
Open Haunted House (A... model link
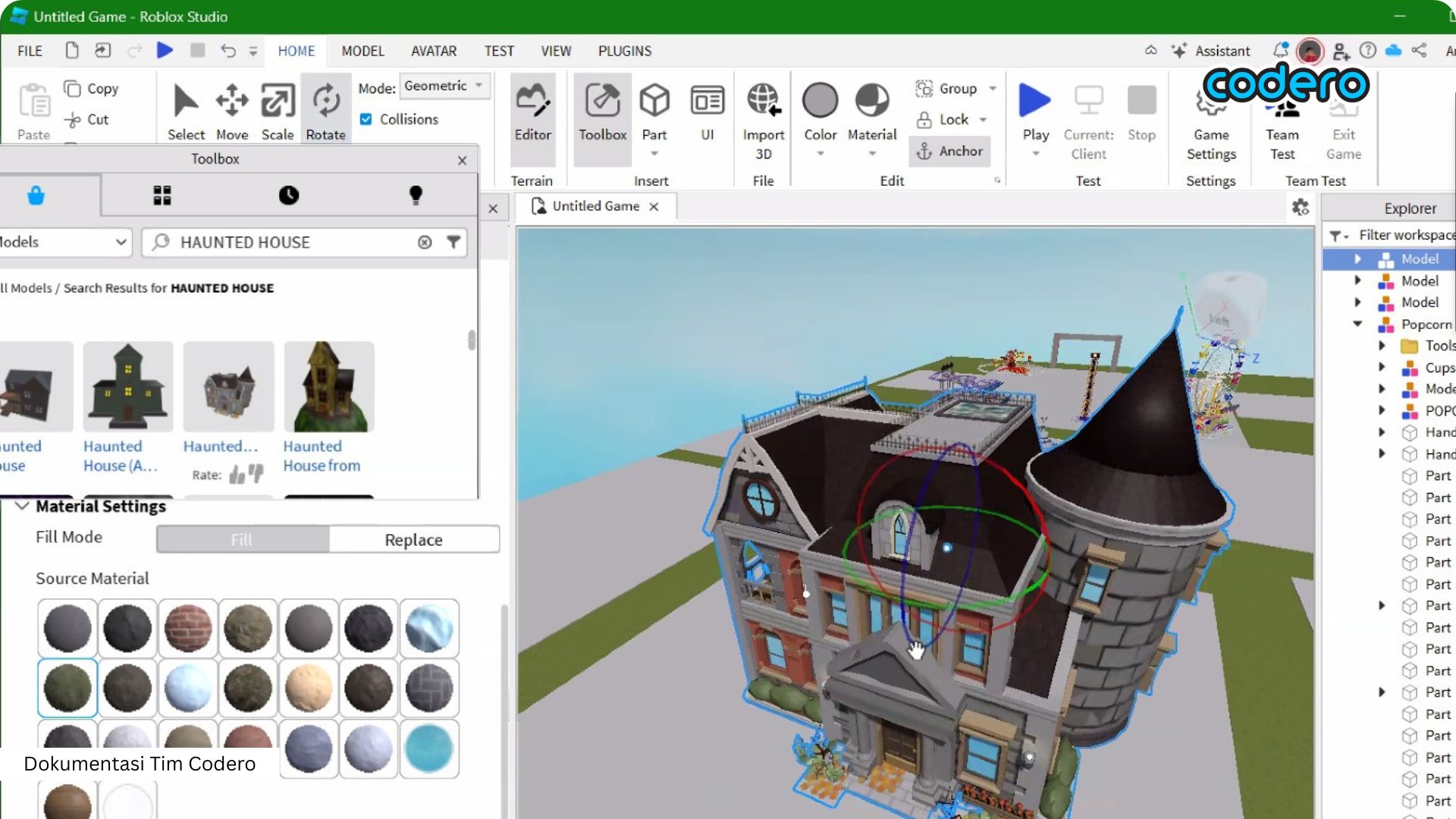pos(120,456)
